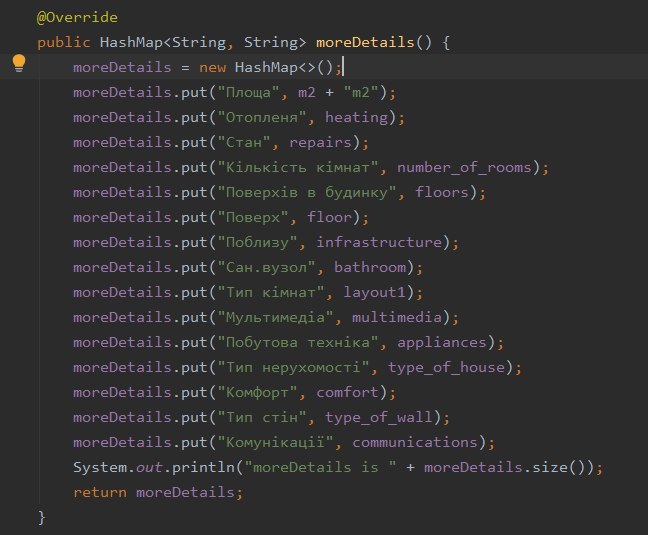Click the multimedia variable
This screenshot has height=535, width=648.
point(397,317)
